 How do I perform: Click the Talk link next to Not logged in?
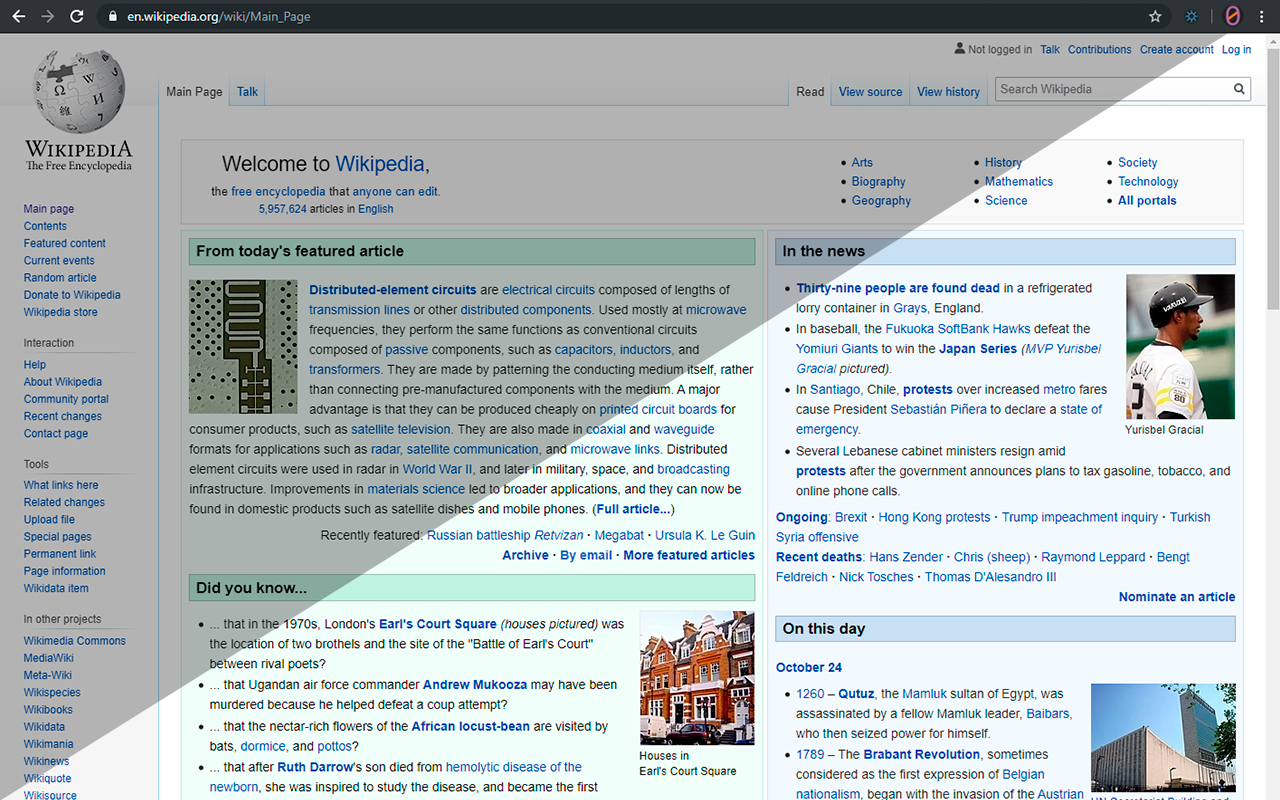[1050, 50]
